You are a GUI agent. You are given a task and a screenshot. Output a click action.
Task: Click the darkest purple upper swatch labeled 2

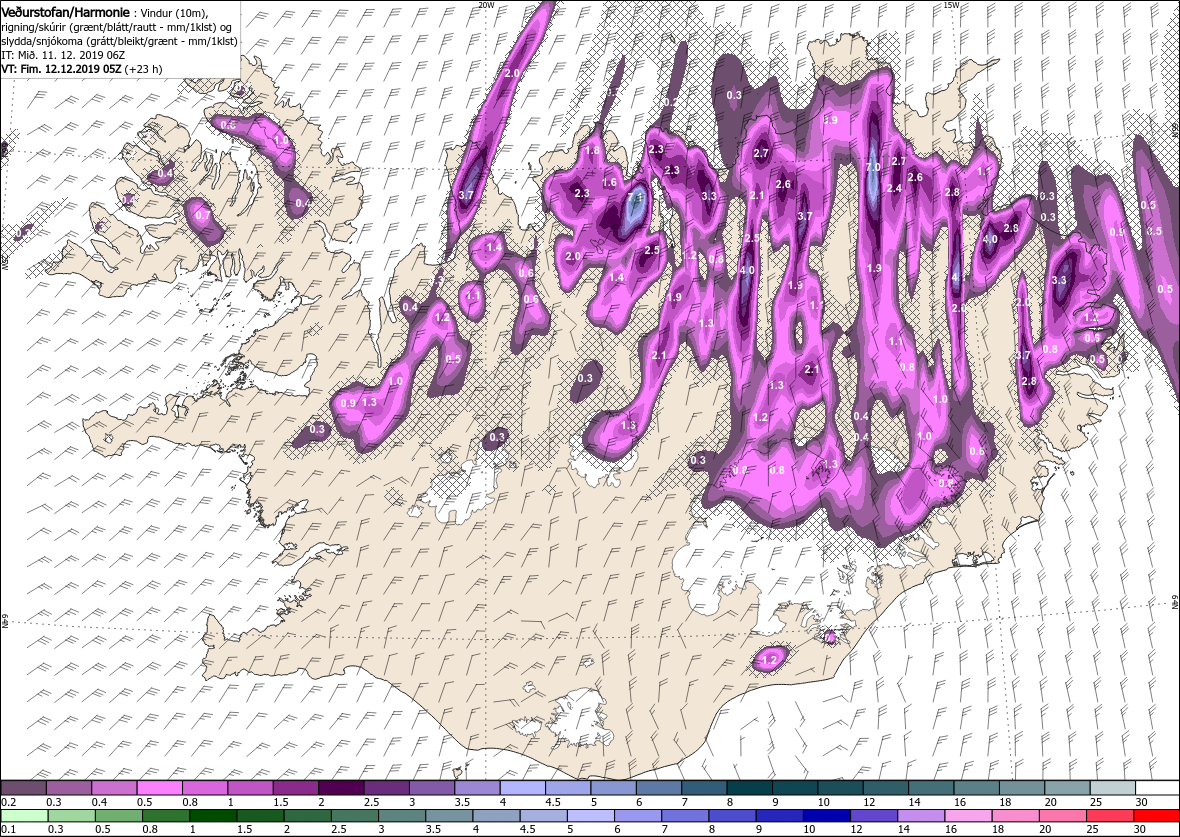pos(342,787)
